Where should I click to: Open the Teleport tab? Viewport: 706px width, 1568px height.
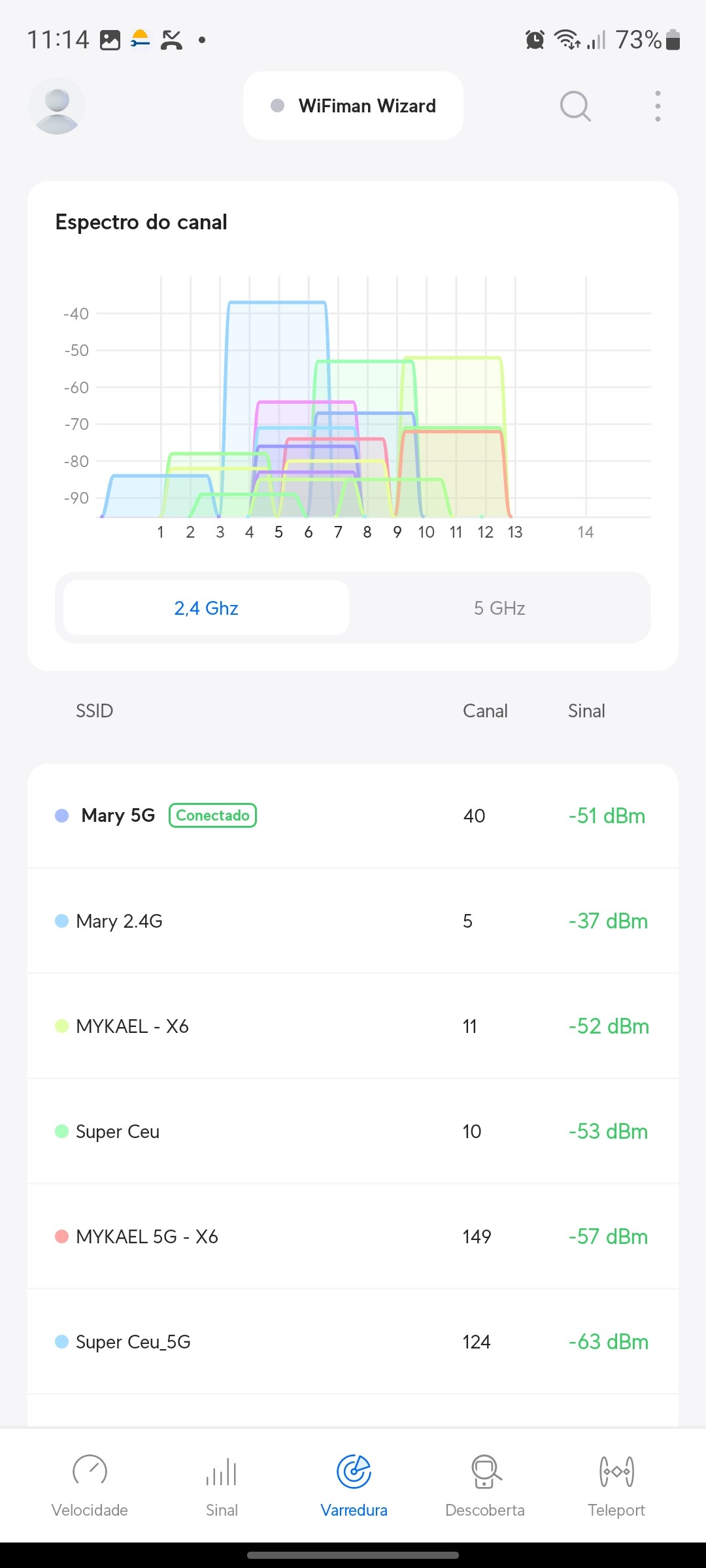[616, 1484]
